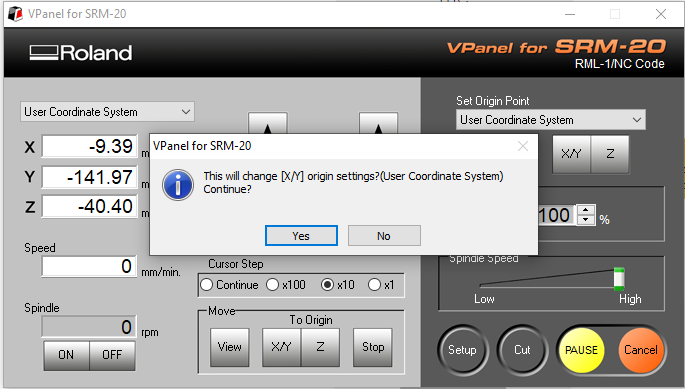Decline the origin change with No
The image size is (685, 389).
tap(384, 236)
